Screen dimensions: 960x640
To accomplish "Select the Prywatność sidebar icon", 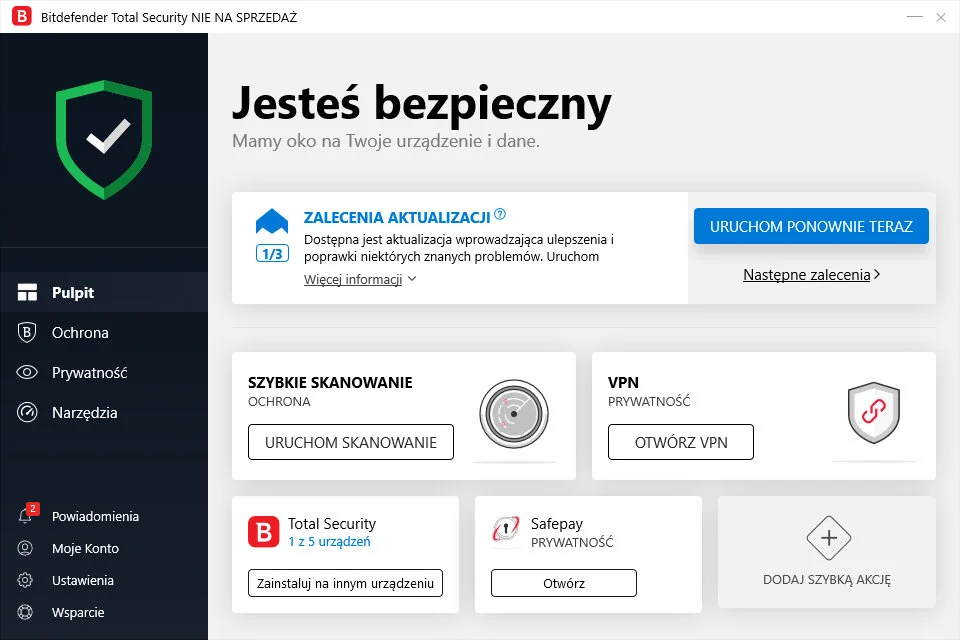I will tap(26, 372).
